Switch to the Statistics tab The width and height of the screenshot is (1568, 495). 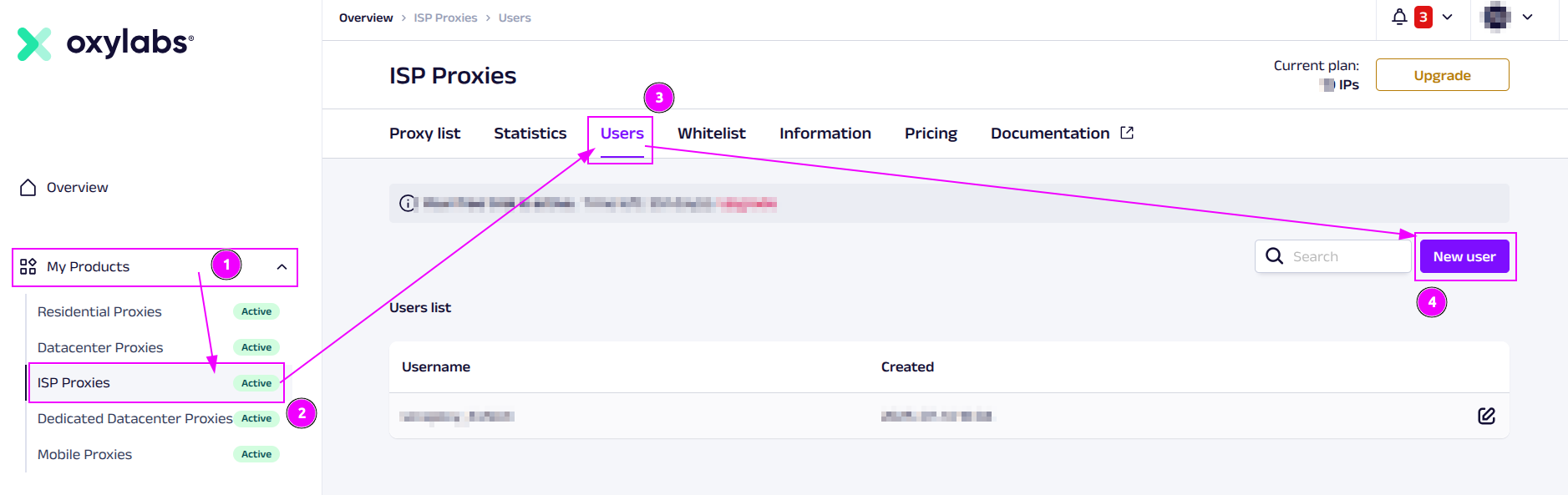pyautogui.click(x=530, y=134)
